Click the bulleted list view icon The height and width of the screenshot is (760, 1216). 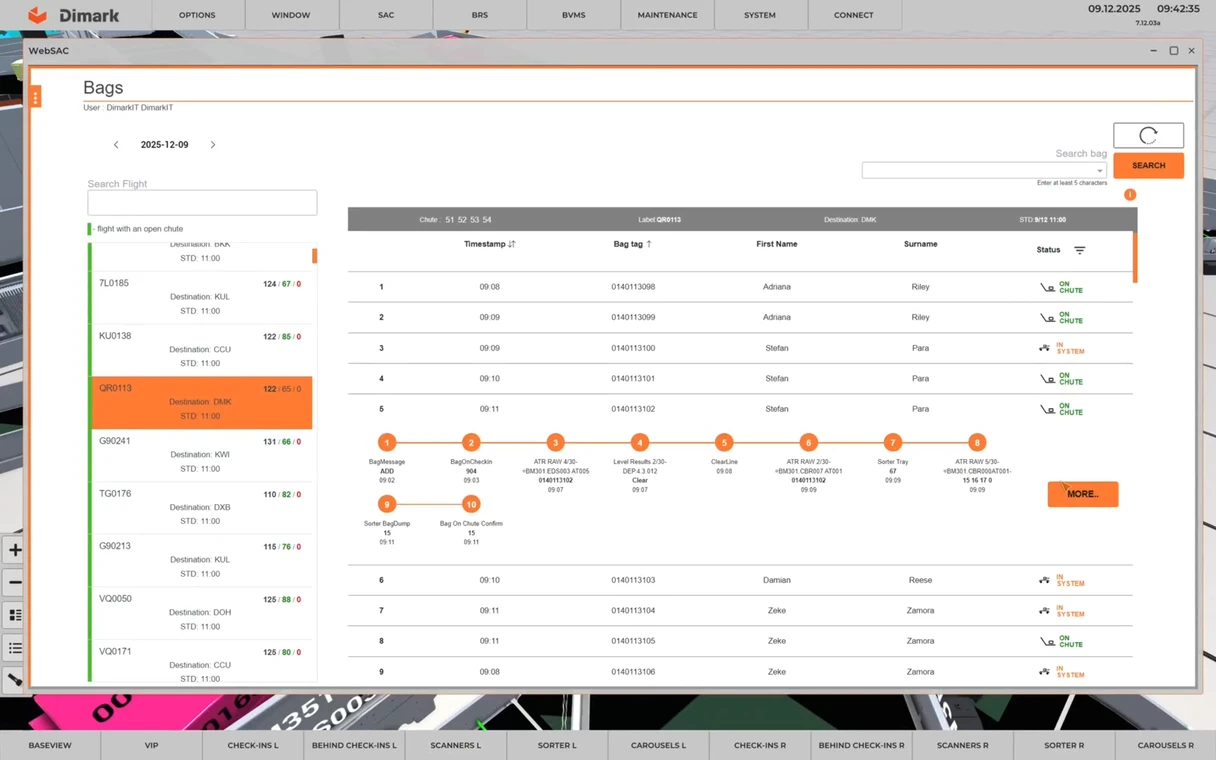coord(15,648)
